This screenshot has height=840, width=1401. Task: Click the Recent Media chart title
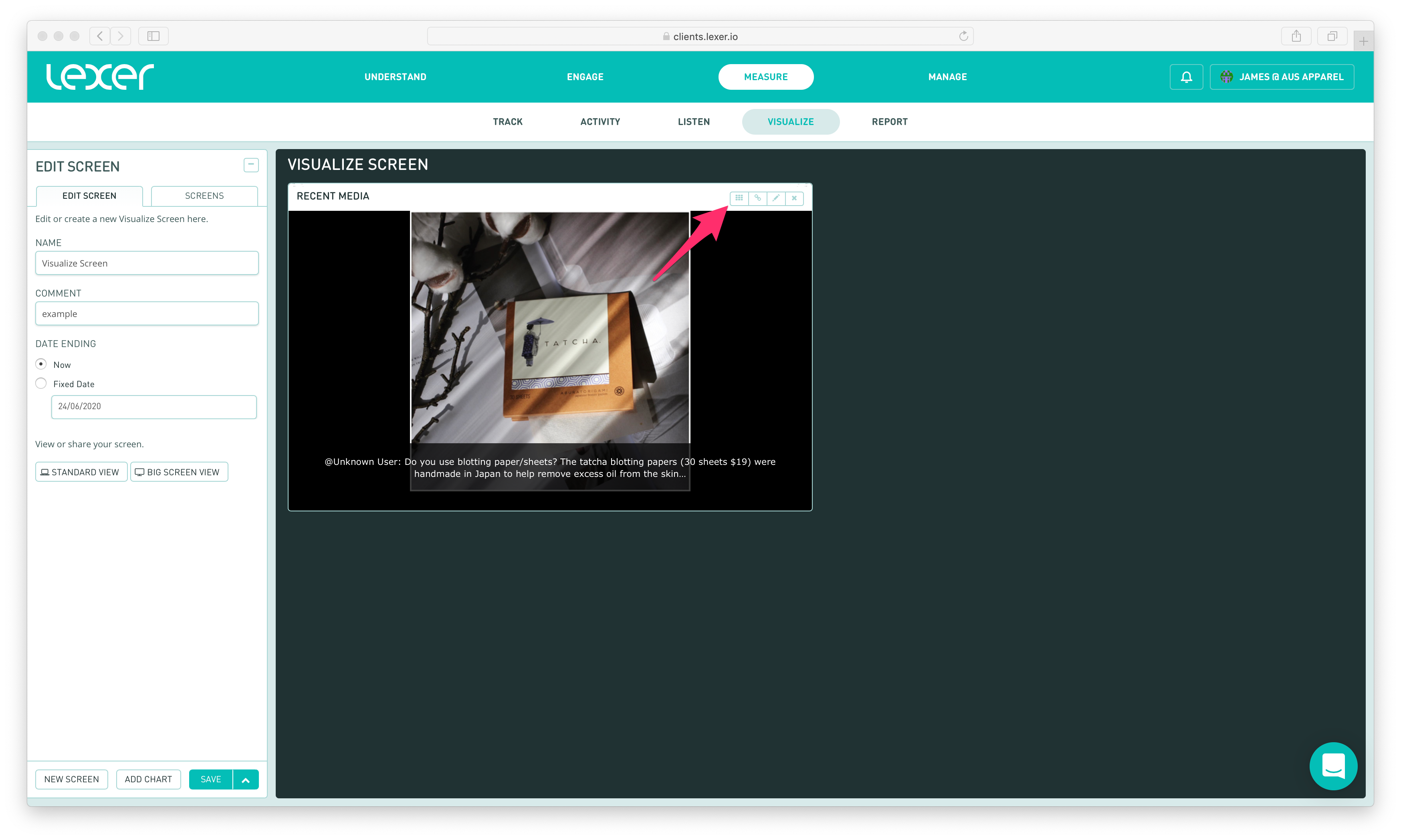click(x=333, y=196)
